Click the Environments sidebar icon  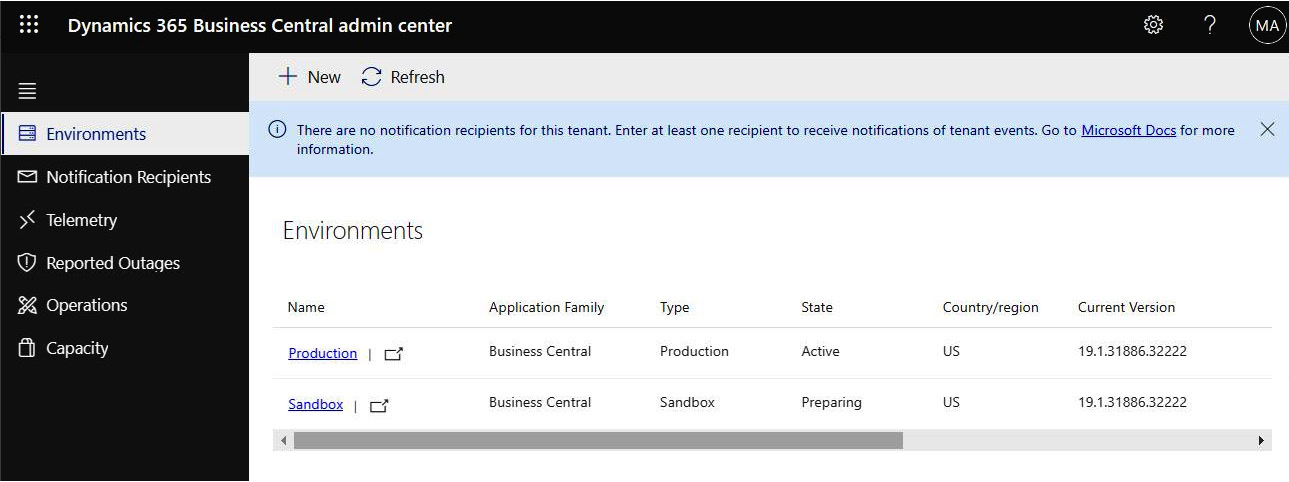[27, 133]
